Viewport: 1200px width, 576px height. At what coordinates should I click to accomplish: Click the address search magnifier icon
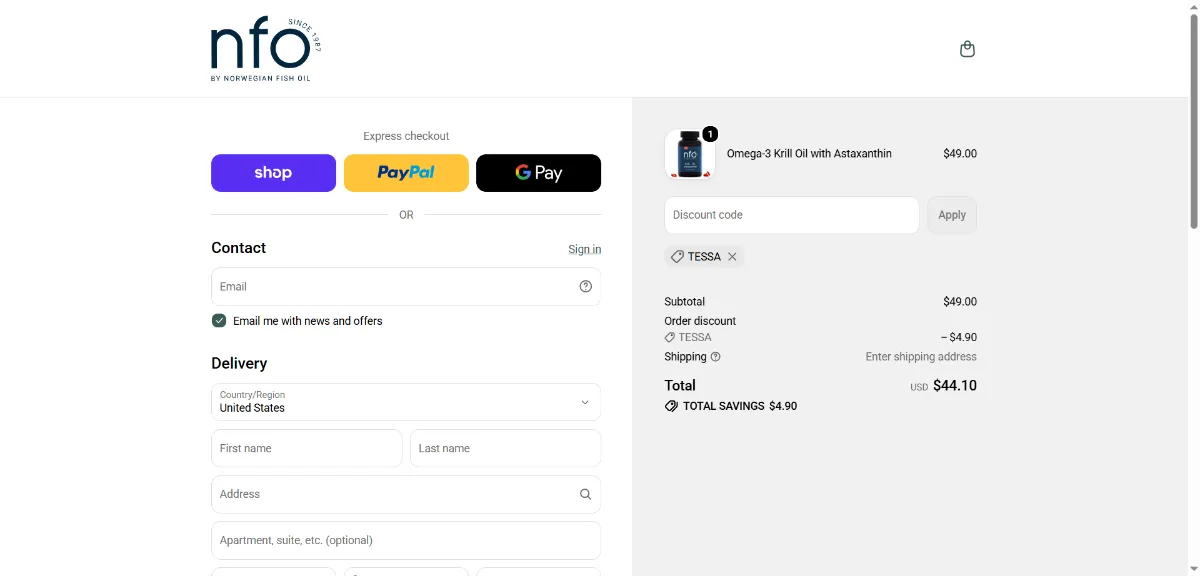586,494
